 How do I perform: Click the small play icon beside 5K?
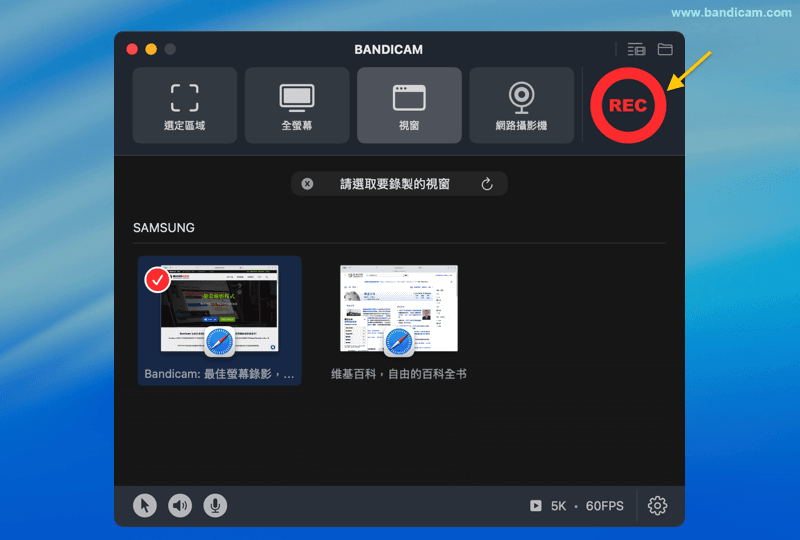pos(536,506)
